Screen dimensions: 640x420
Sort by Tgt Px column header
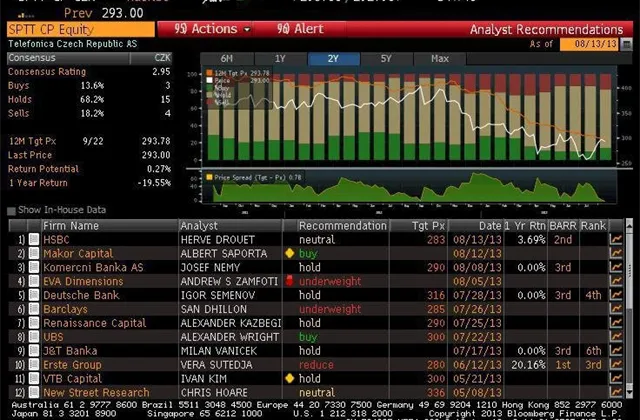419,226
